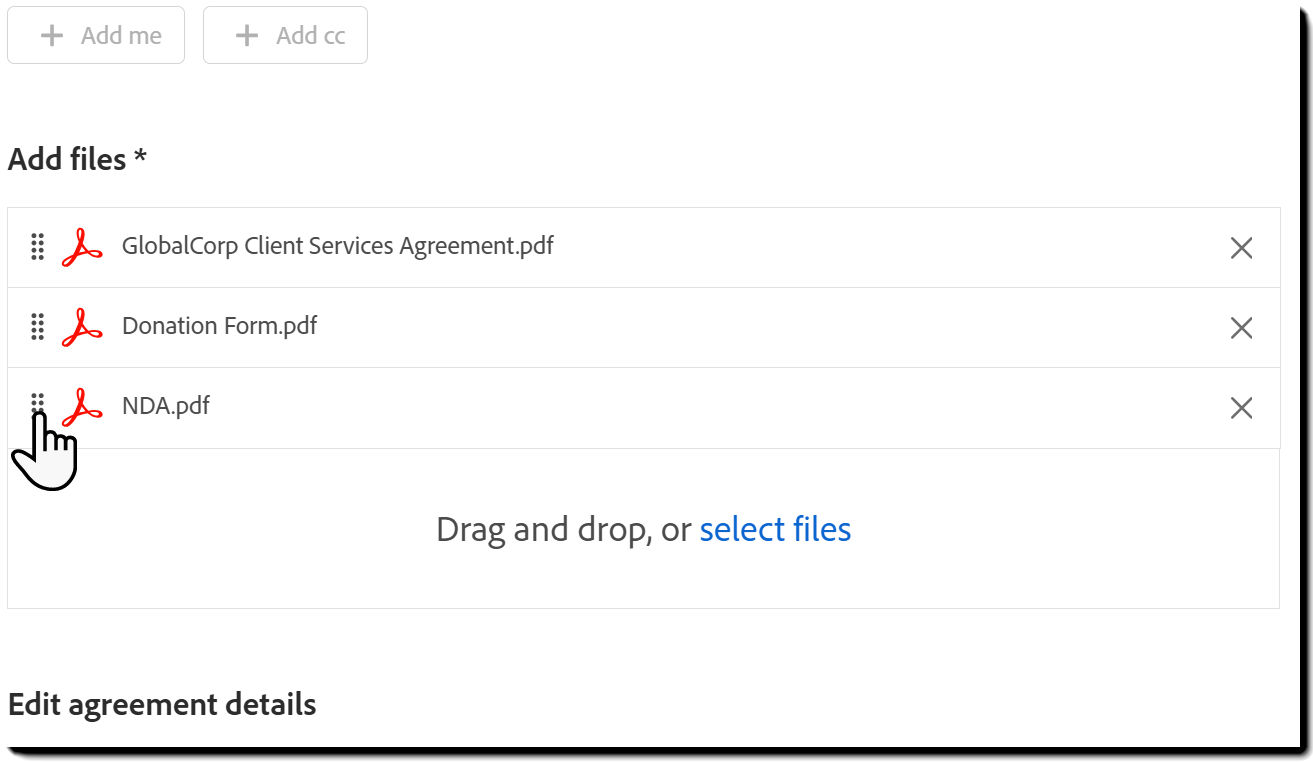Click the drag handle for NDA.pdf

pyautogui.click(x=38, y=402)
